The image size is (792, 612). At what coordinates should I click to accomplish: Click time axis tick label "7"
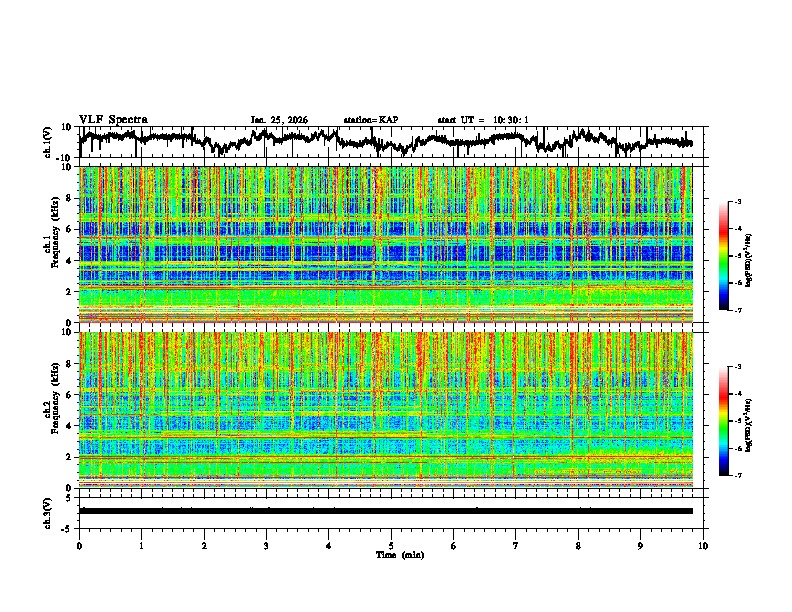coord(516,546)
